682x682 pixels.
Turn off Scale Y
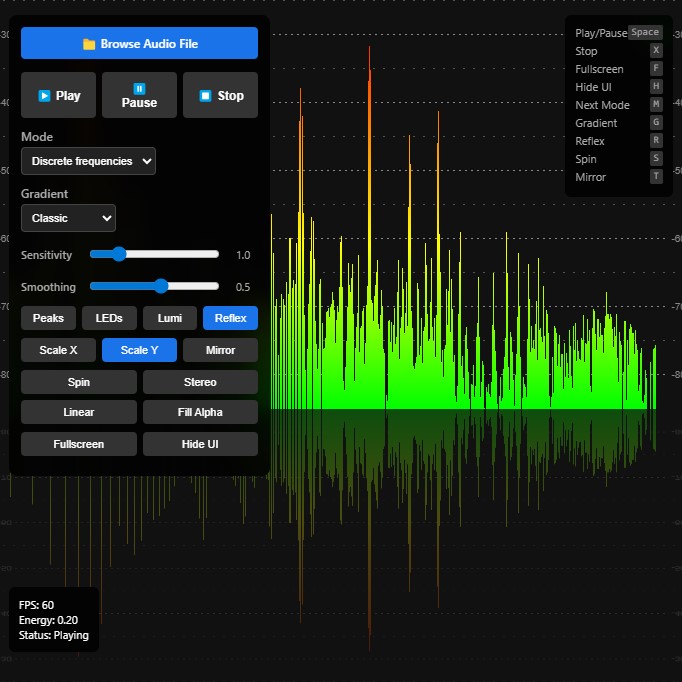pyautogui.click(x=139, y=350)
